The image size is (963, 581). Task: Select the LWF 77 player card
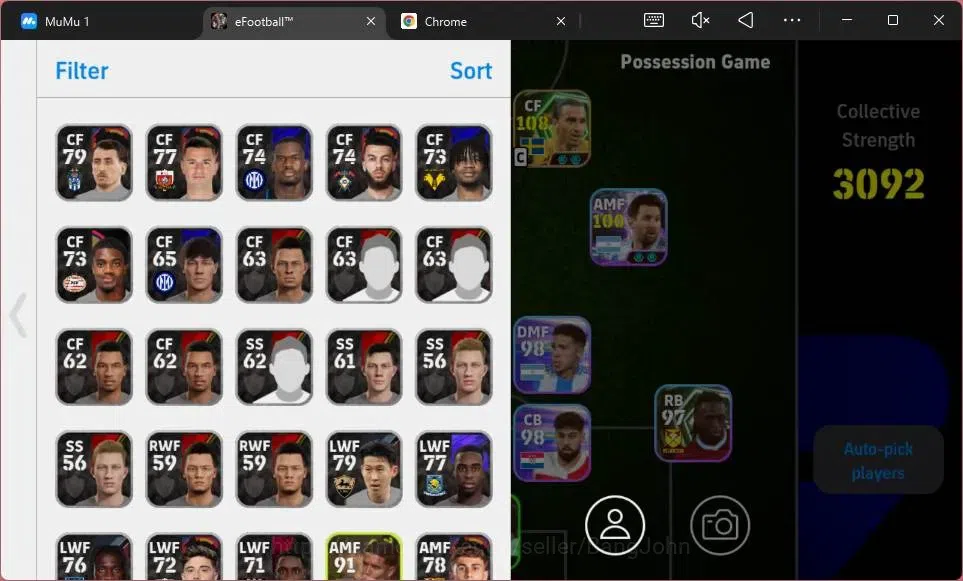(x=454, y=469)
